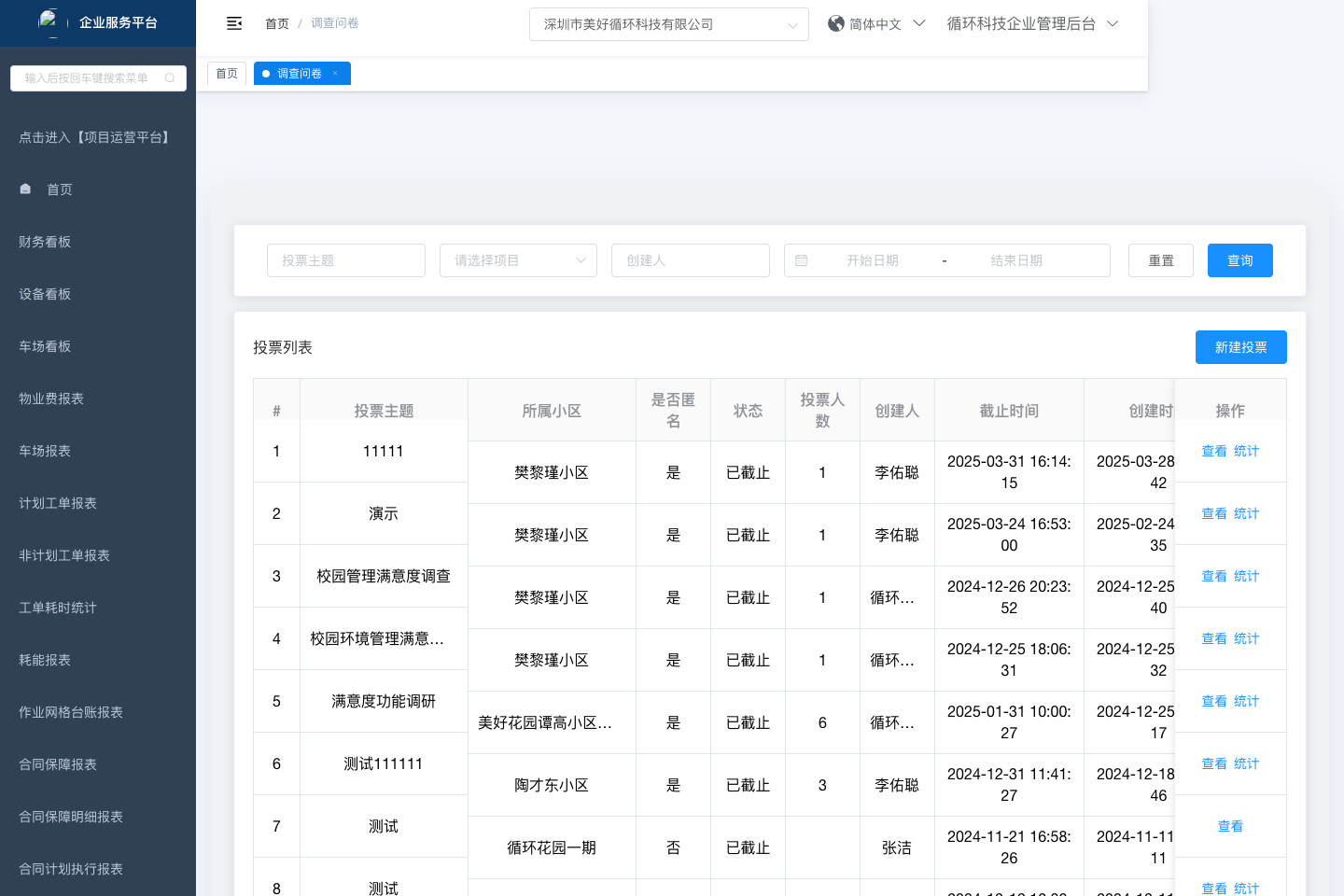
Task: Click the globe language icon
Action: 835,23
